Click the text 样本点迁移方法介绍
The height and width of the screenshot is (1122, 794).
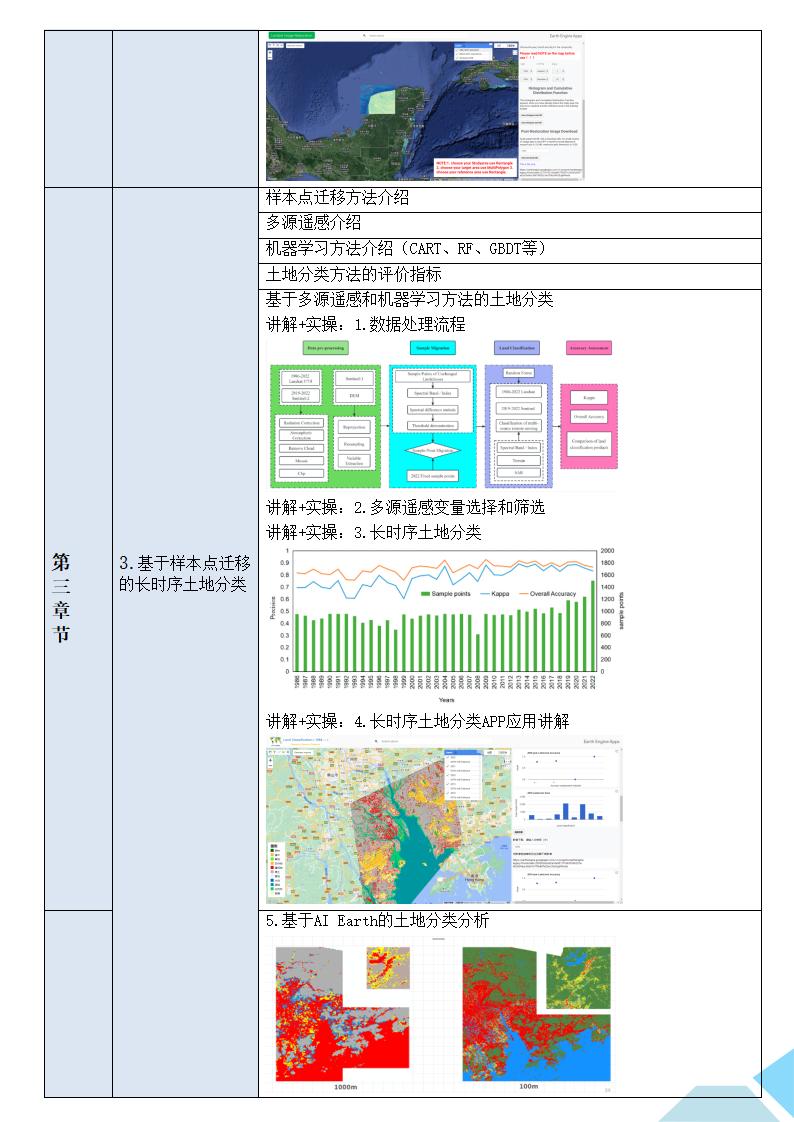[x=337, y=198]
